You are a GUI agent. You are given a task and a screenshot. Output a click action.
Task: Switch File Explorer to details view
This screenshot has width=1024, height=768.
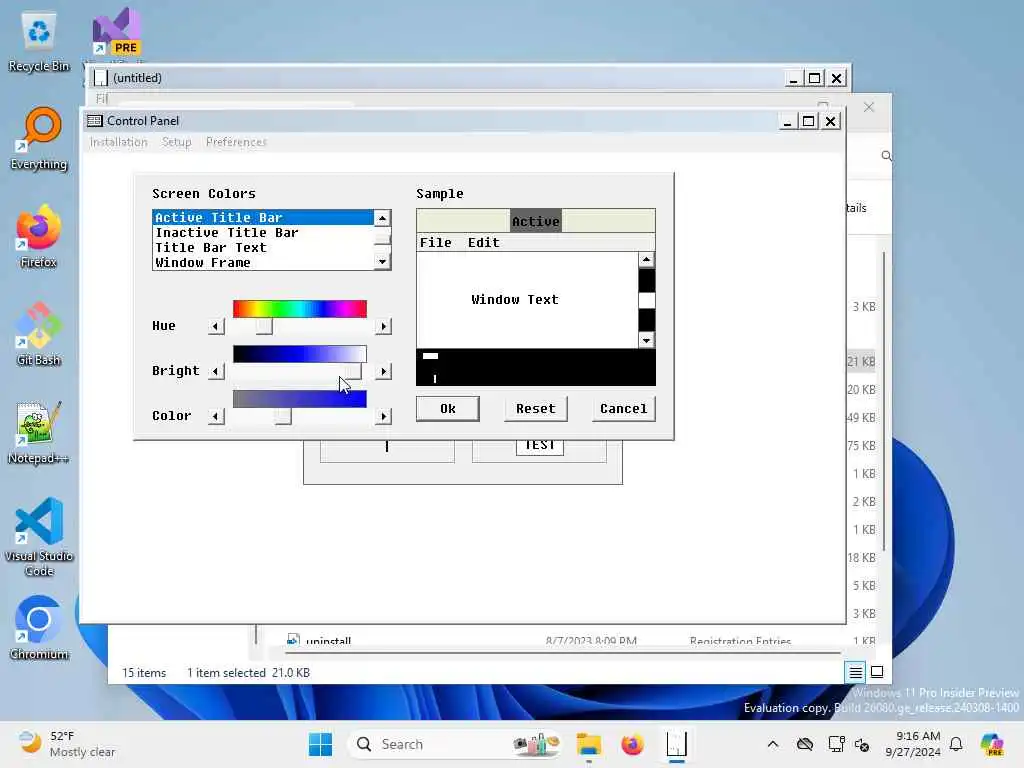tap(856, 672)
